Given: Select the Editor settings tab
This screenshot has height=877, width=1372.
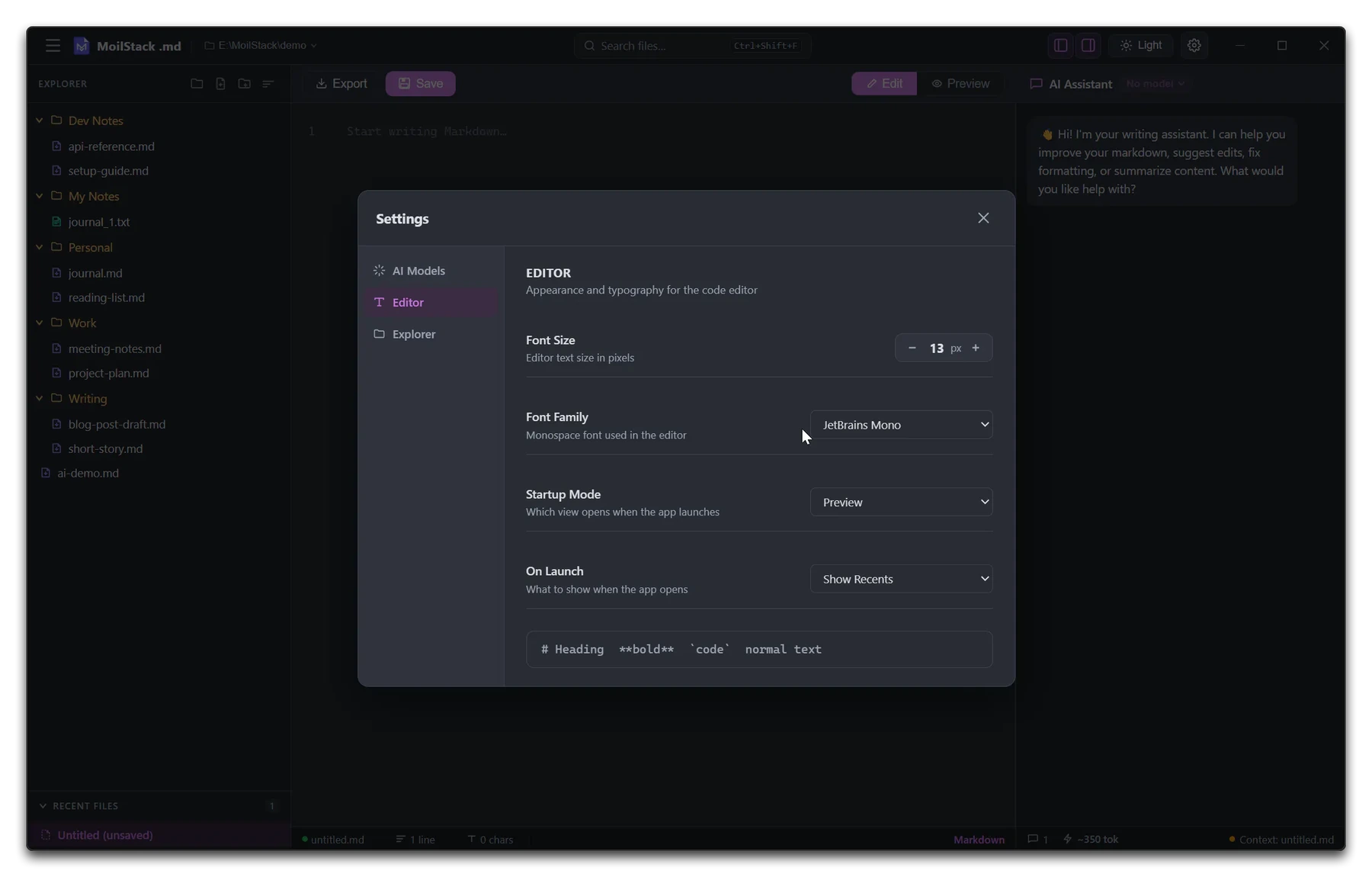Looking at the screenshot, I should [x=431, y=303].
